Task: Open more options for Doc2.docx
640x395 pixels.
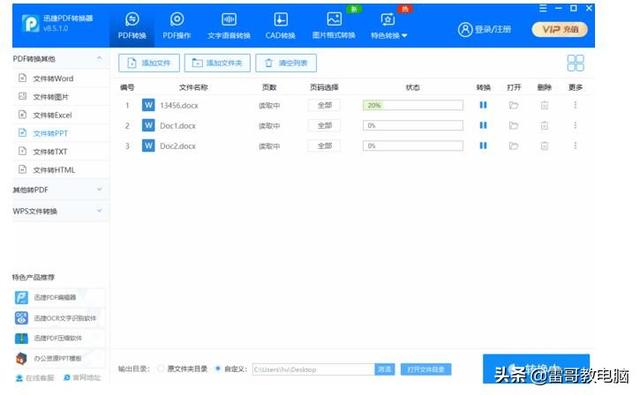Action: (575, 145)
